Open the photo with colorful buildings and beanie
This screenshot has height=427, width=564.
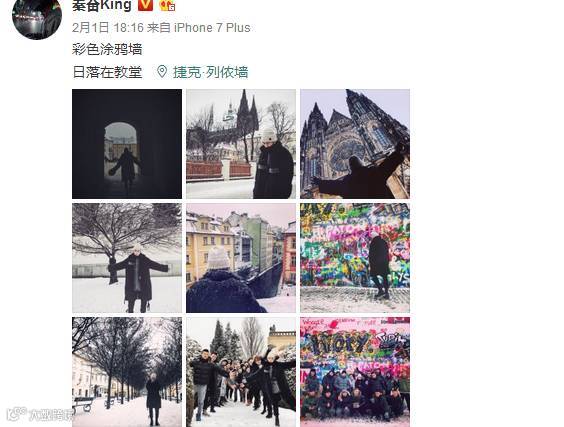(x=241, y=258)
